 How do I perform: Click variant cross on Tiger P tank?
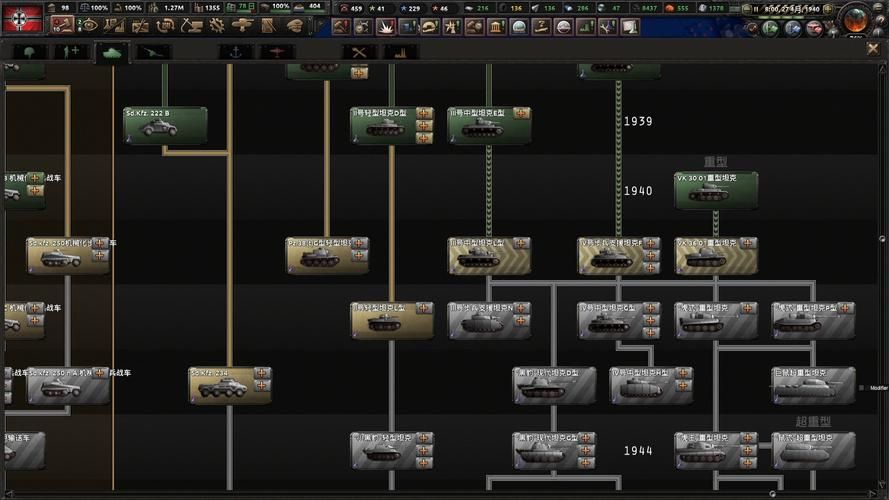(845, 308)
